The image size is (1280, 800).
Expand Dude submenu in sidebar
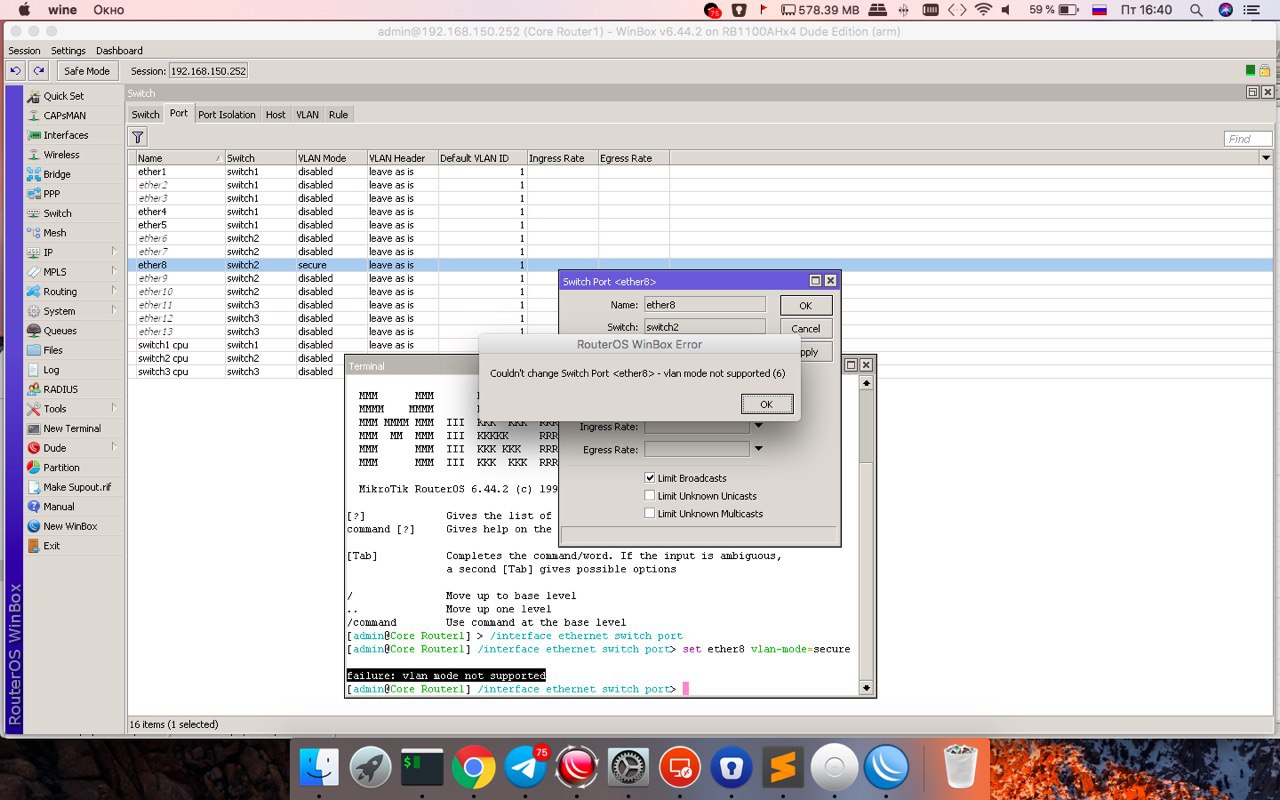click(114, 448)
